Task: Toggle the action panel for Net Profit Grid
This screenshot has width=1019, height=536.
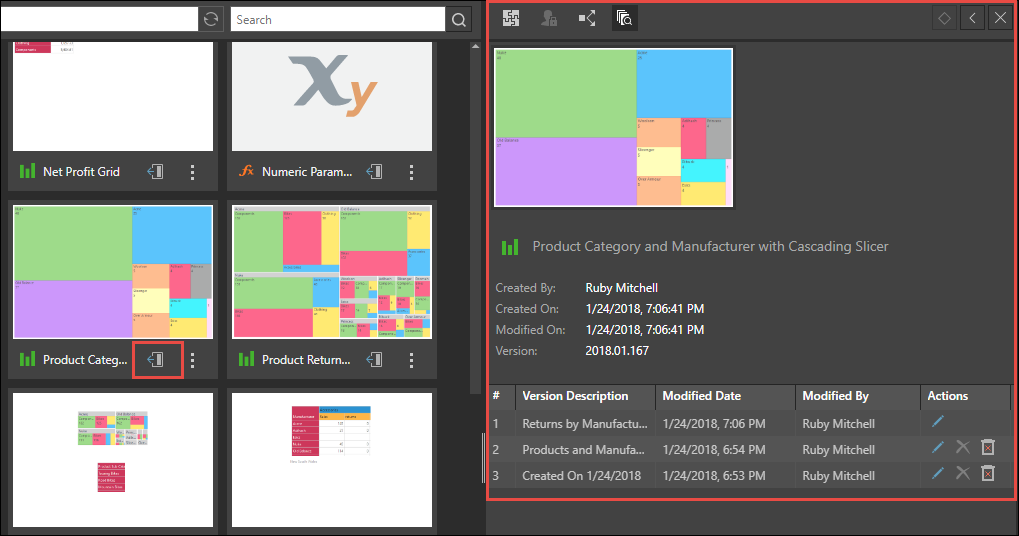Action: click(x=156, y=172)
